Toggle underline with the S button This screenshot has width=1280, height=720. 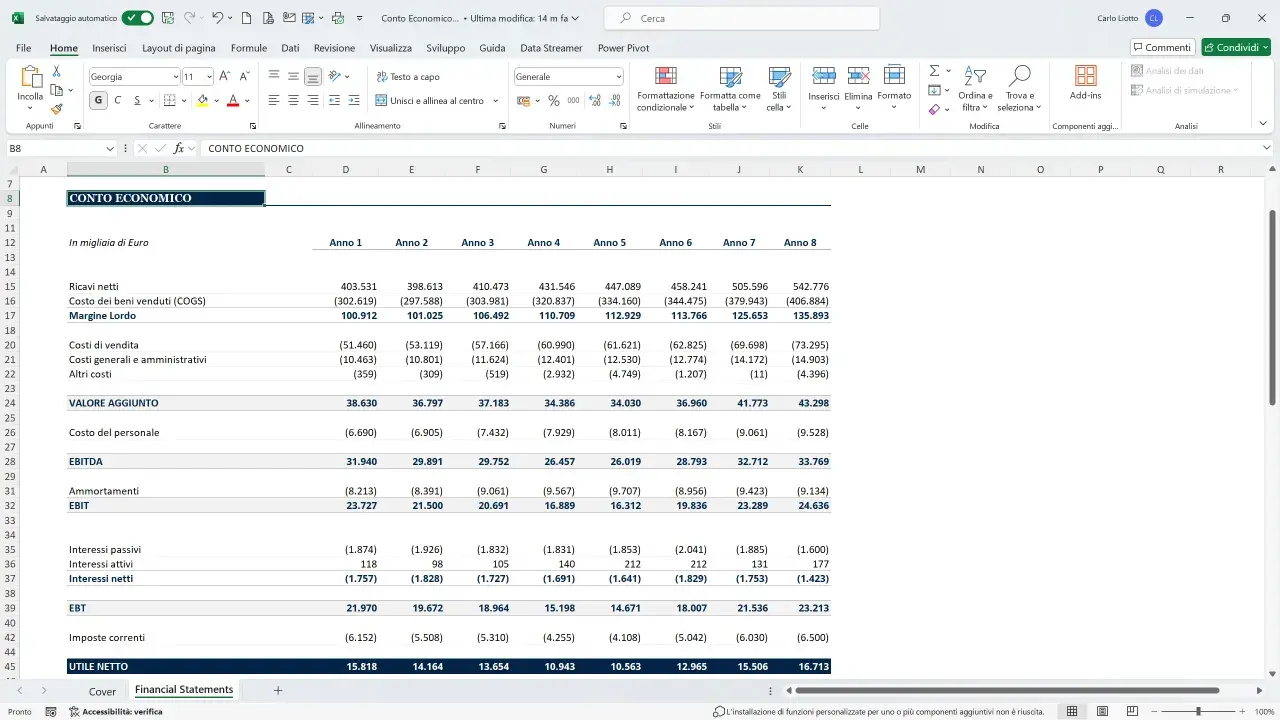(137, 100)
